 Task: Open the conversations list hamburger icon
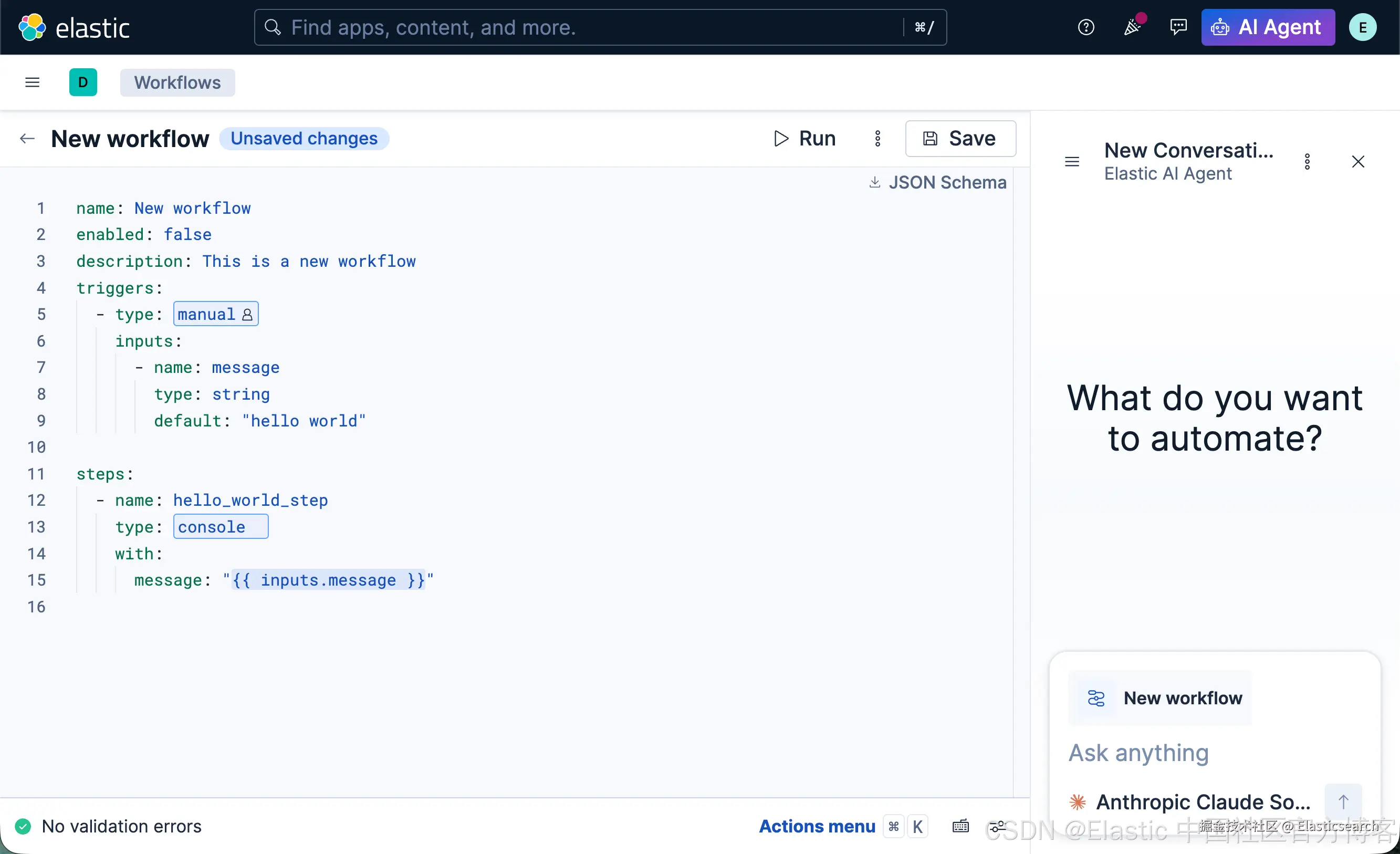tap(1072, 162)
